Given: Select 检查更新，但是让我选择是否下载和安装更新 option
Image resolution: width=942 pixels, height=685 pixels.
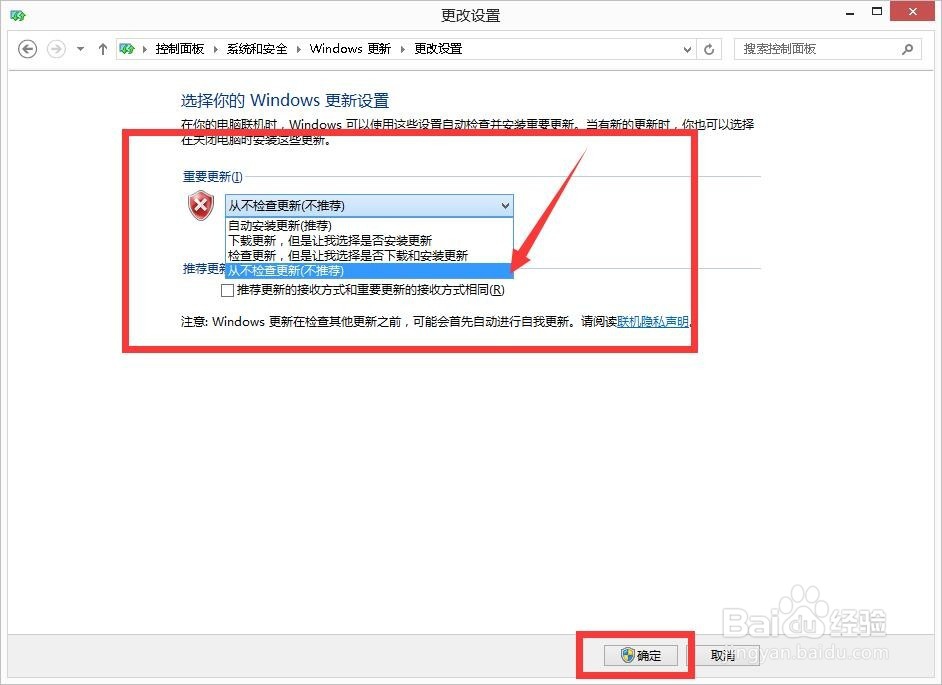Looking at the screenshot, I should [x=310, y=254].
